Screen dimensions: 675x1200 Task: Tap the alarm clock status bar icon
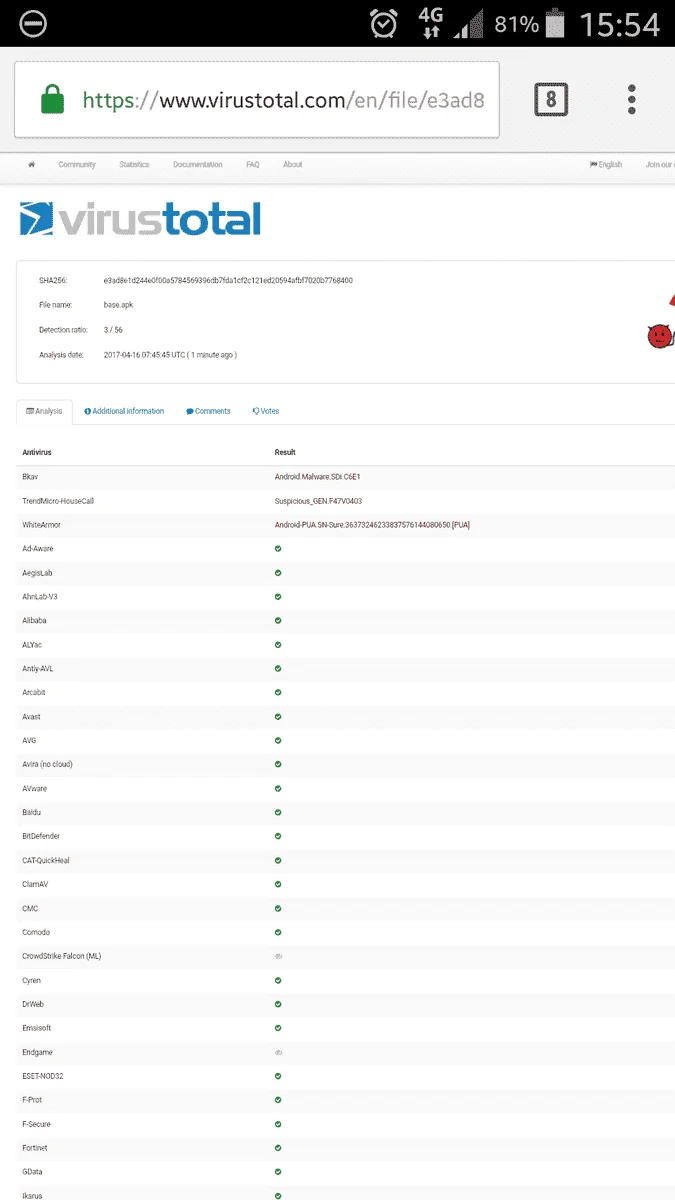point(385,23)
